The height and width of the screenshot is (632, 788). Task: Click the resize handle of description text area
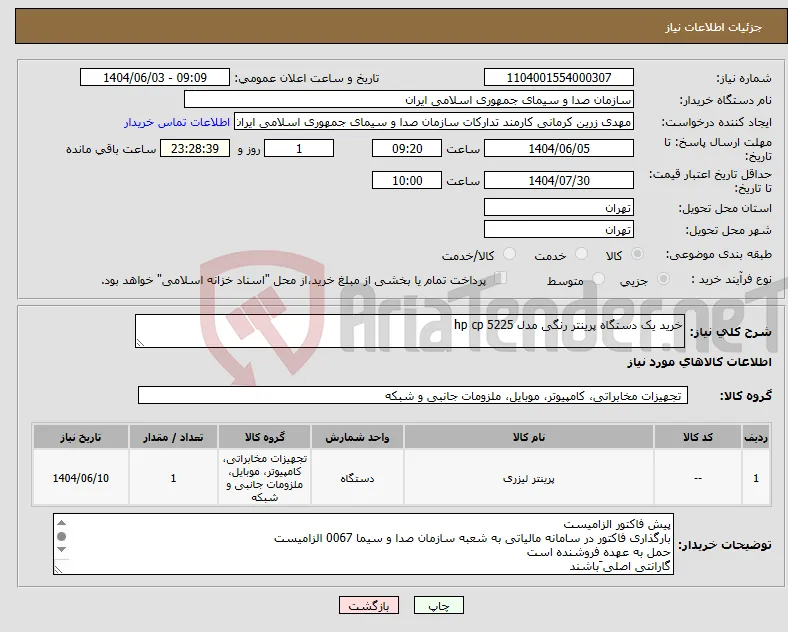[140, 343]
